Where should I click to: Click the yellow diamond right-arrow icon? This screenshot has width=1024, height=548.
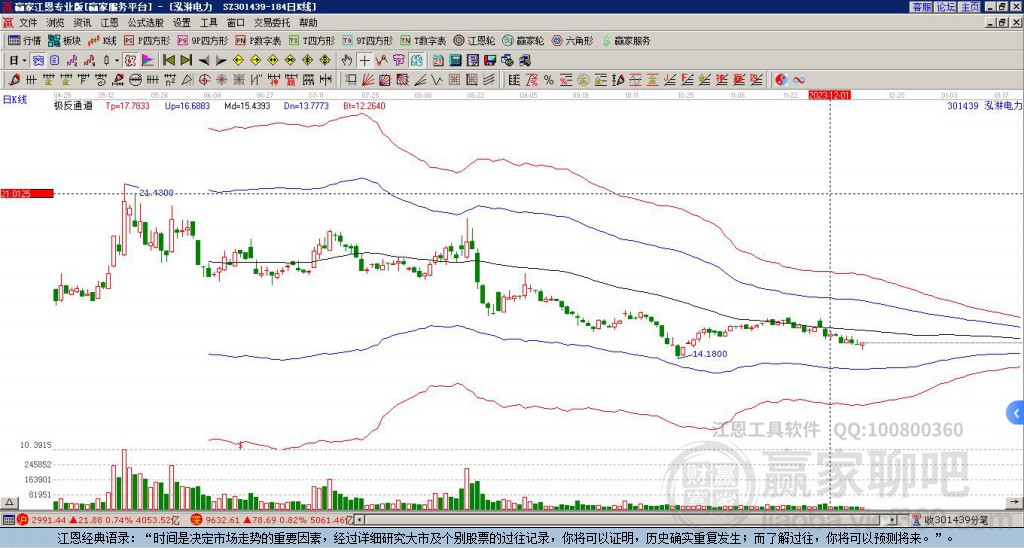255,61
